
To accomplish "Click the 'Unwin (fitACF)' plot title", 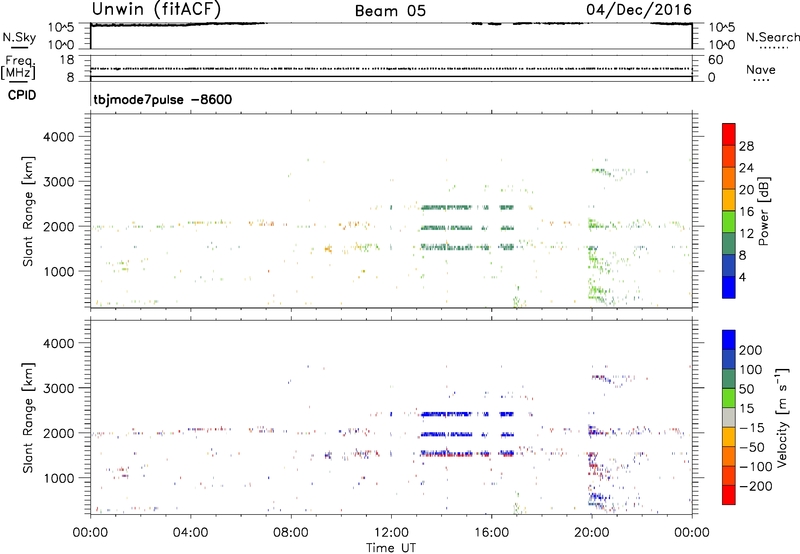I will pos(156,10).
